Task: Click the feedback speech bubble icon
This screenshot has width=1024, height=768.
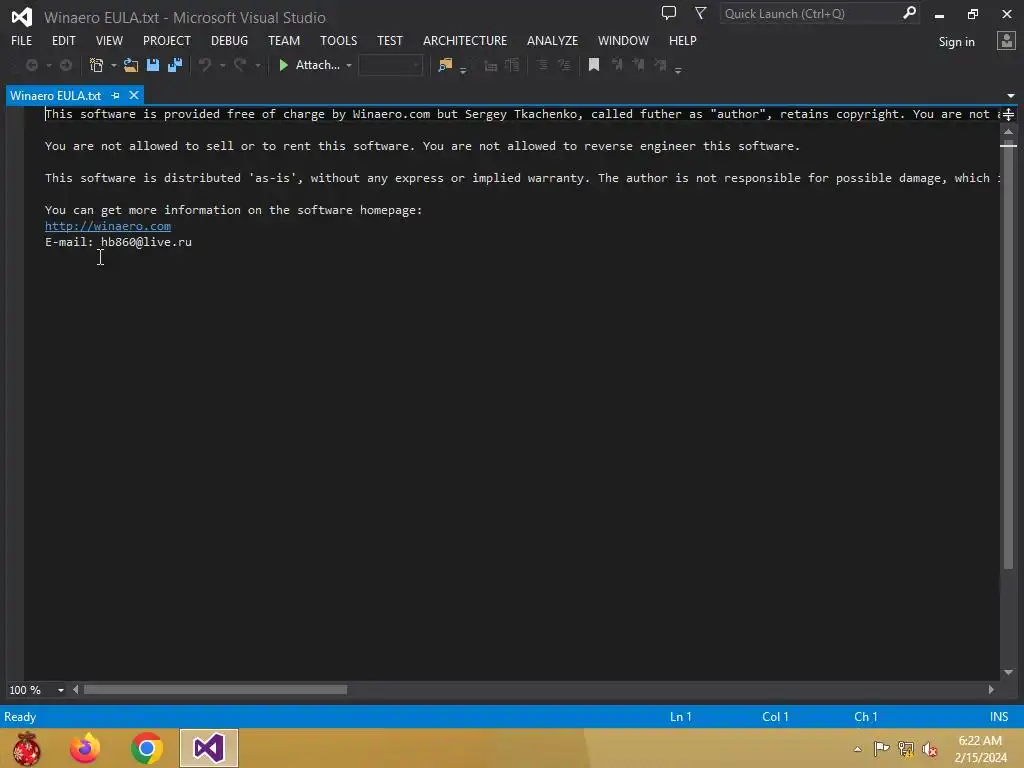Action: 669,13
